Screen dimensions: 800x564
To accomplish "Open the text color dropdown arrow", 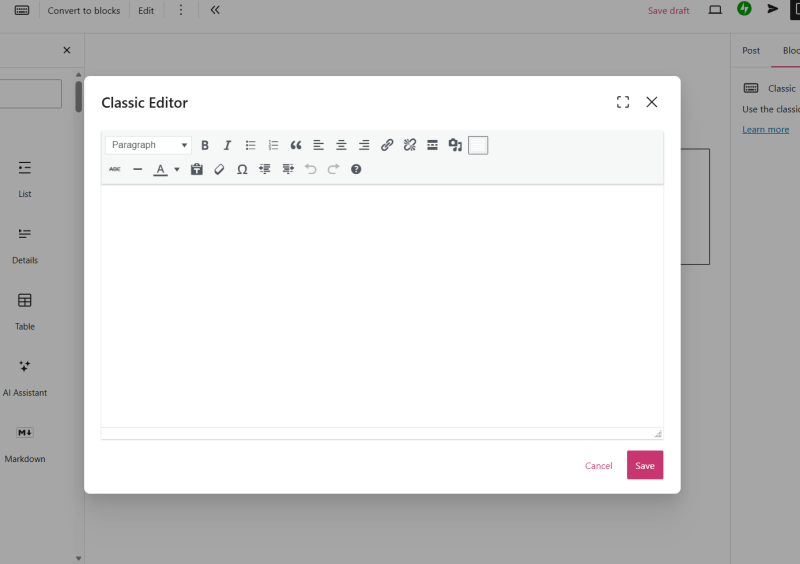I will (x=177, y=169).
